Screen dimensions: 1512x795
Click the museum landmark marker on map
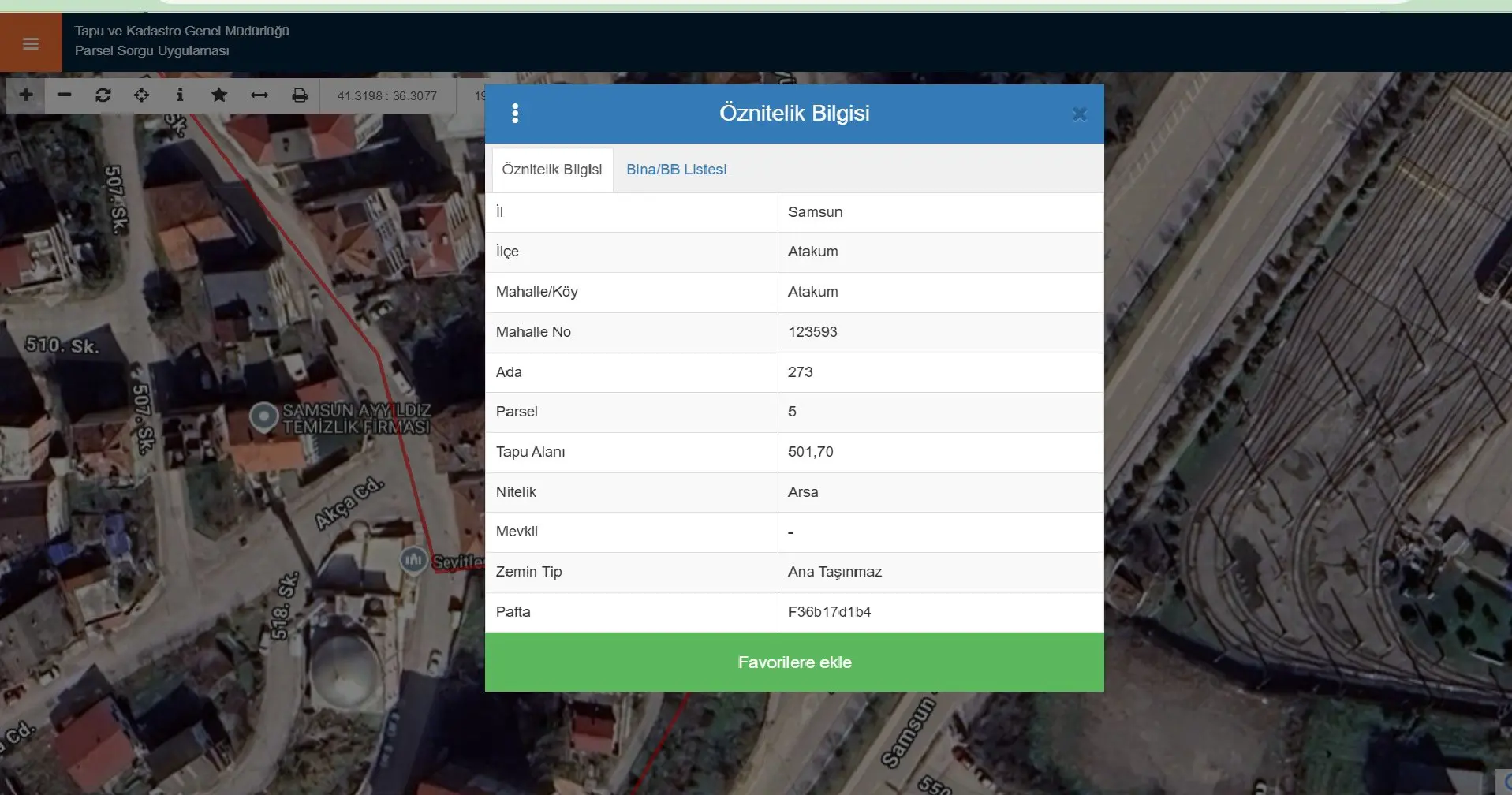(x=413, y=560)
